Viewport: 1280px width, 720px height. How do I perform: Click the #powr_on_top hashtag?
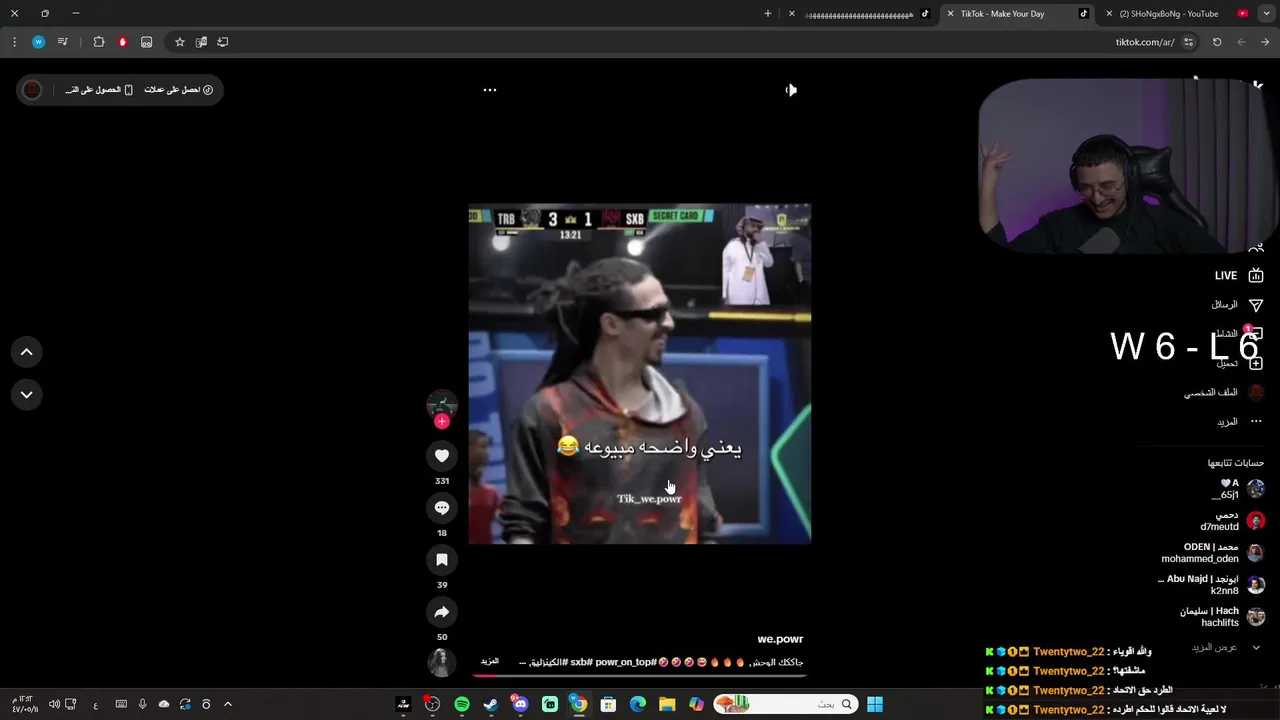click(x=625, y=662)
